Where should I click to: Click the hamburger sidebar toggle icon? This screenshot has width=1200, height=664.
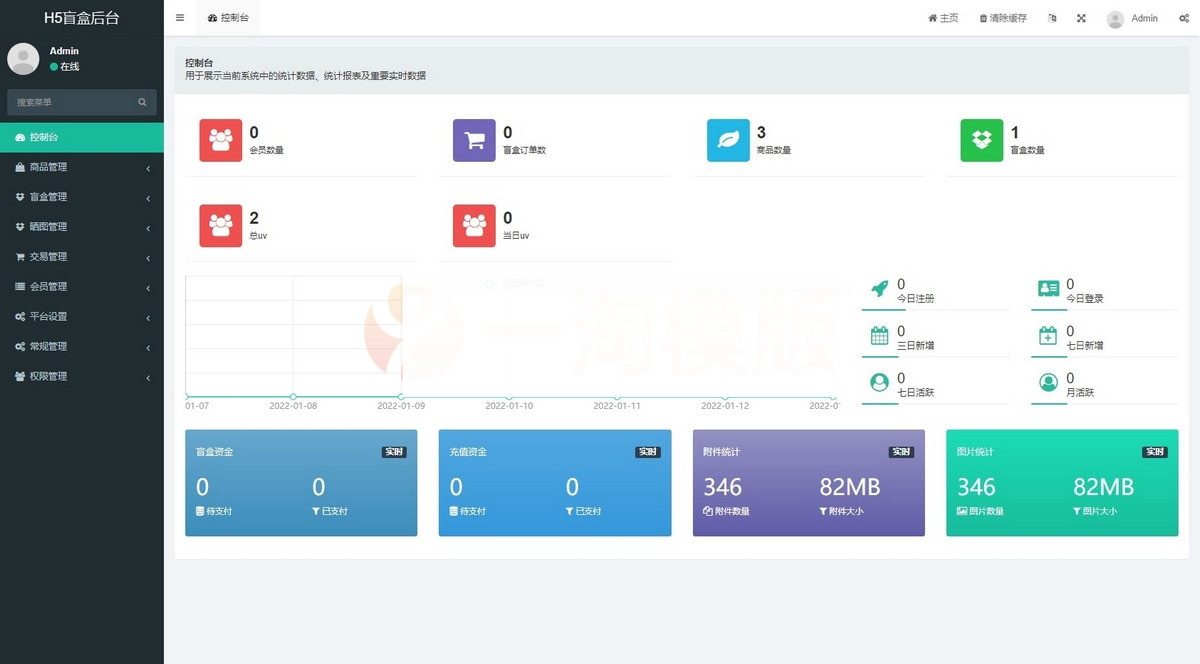tap(180, 18)
